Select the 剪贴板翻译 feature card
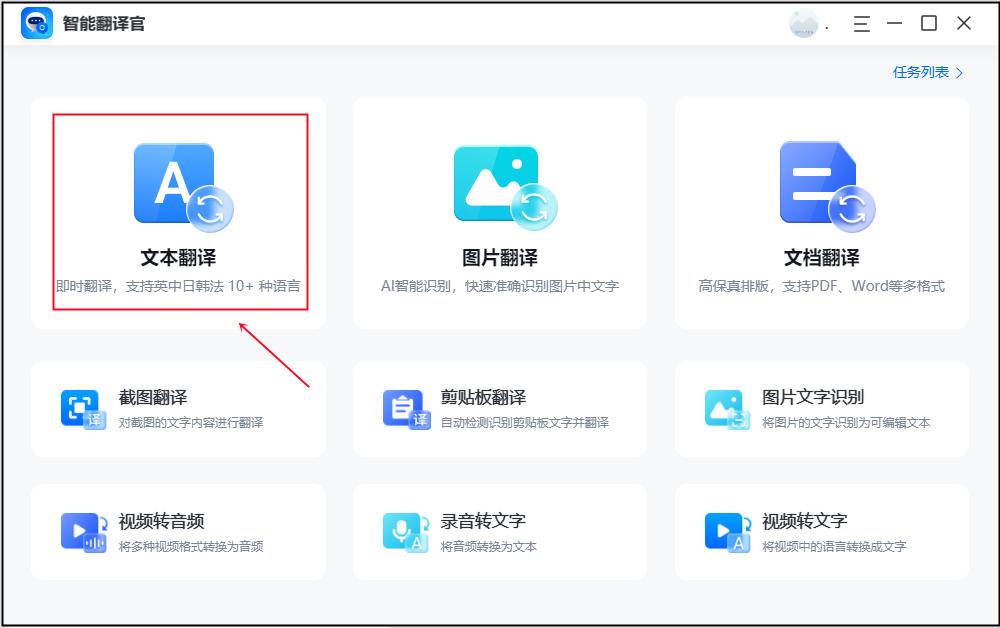This screenshot has height=628, width=1000. 499,408
